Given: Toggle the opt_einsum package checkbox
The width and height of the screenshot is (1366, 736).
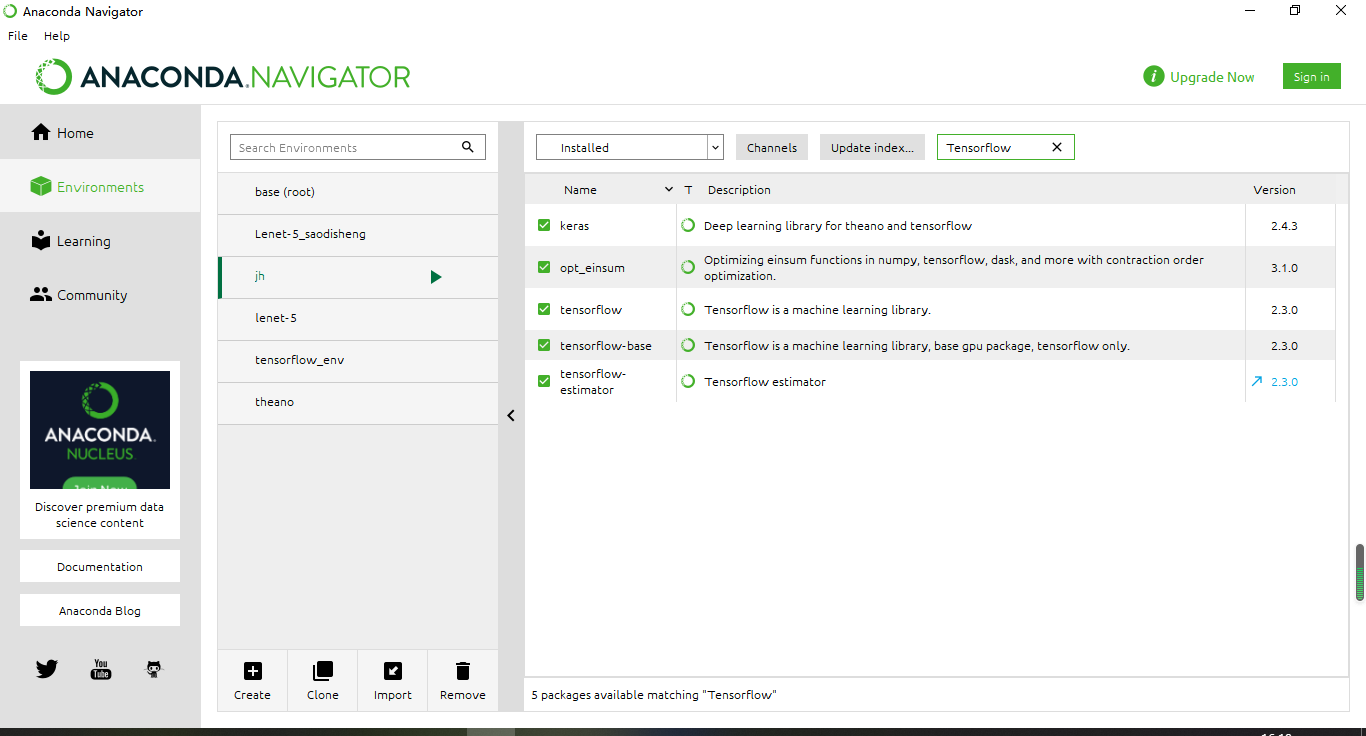Looking at the screenshot, I should (x=544, y=267).
